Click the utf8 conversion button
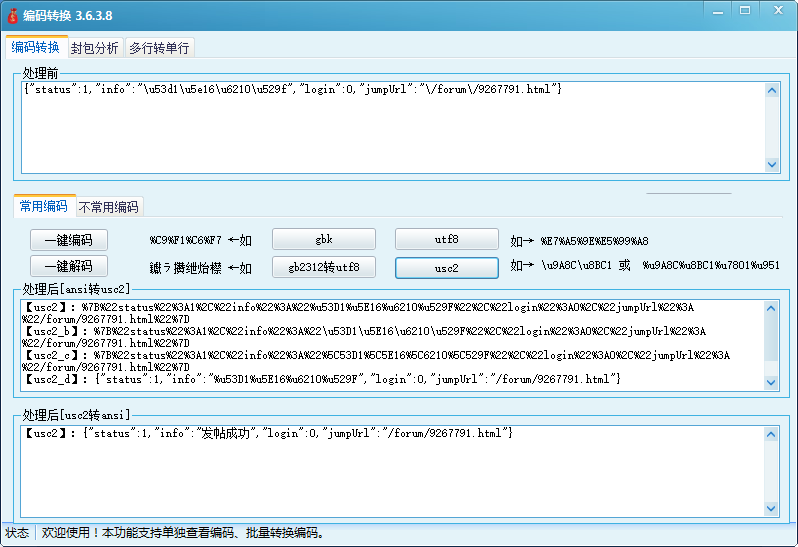798x547 pixels. point(446,239)
